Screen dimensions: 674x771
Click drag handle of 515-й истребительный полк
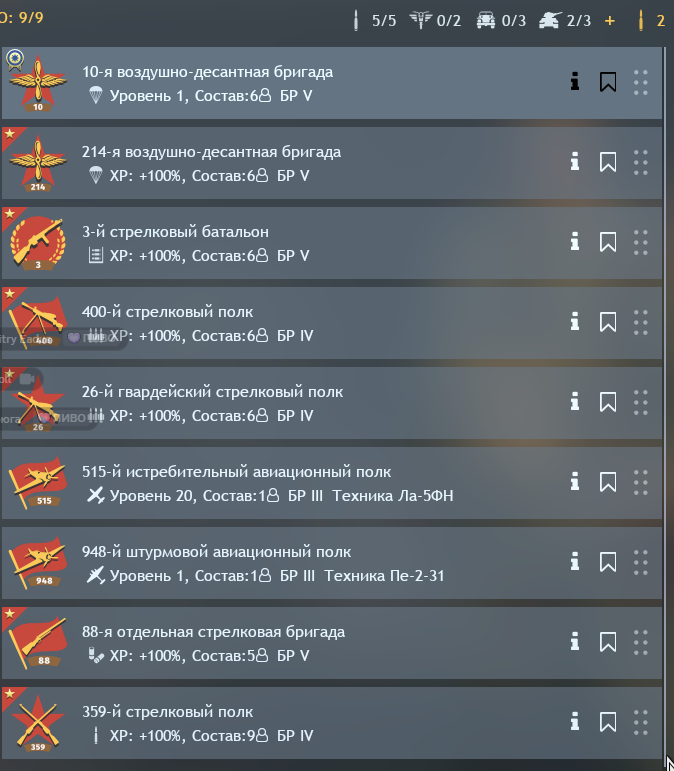pos(641,482)
